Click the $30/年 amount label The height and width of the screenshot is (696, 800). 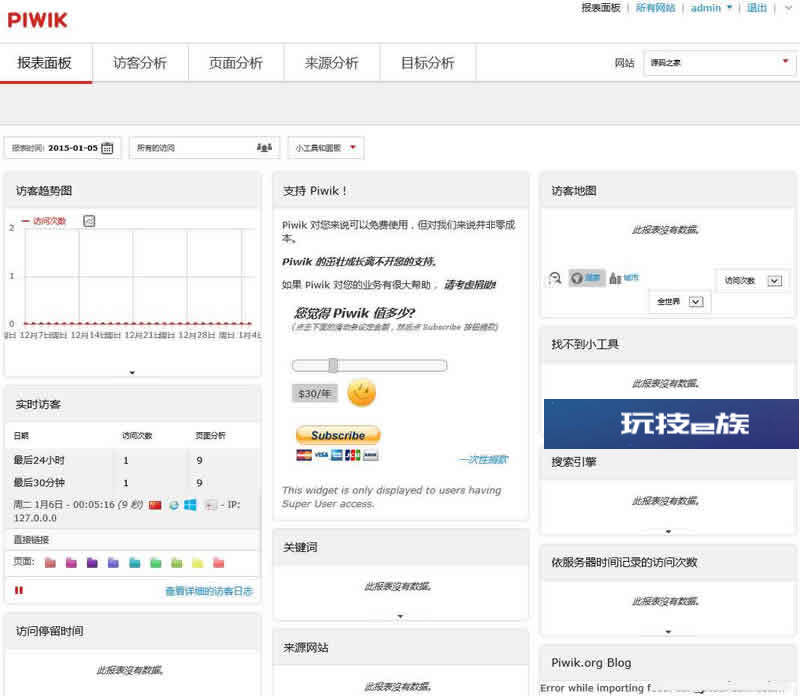coord(315,393)
